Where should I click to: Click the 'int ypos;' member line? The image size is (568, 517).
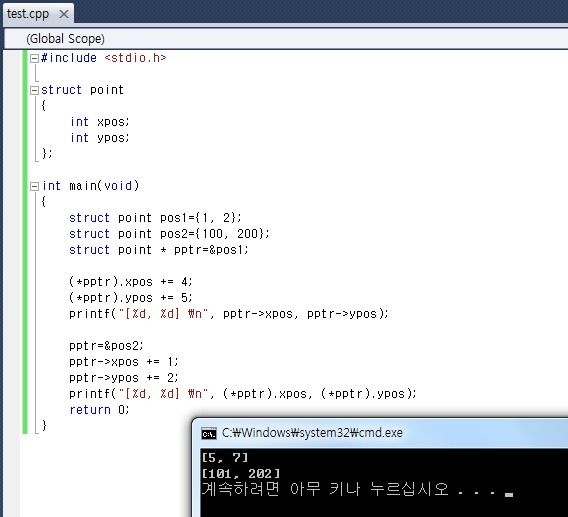tap(100, 138)
